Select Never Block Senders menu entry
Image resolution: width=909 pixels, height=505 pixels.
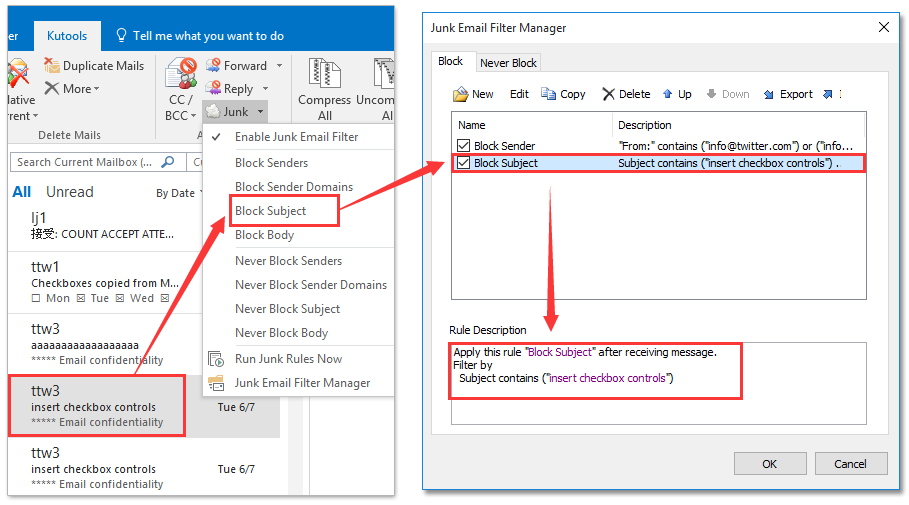(x=288, y=261)
